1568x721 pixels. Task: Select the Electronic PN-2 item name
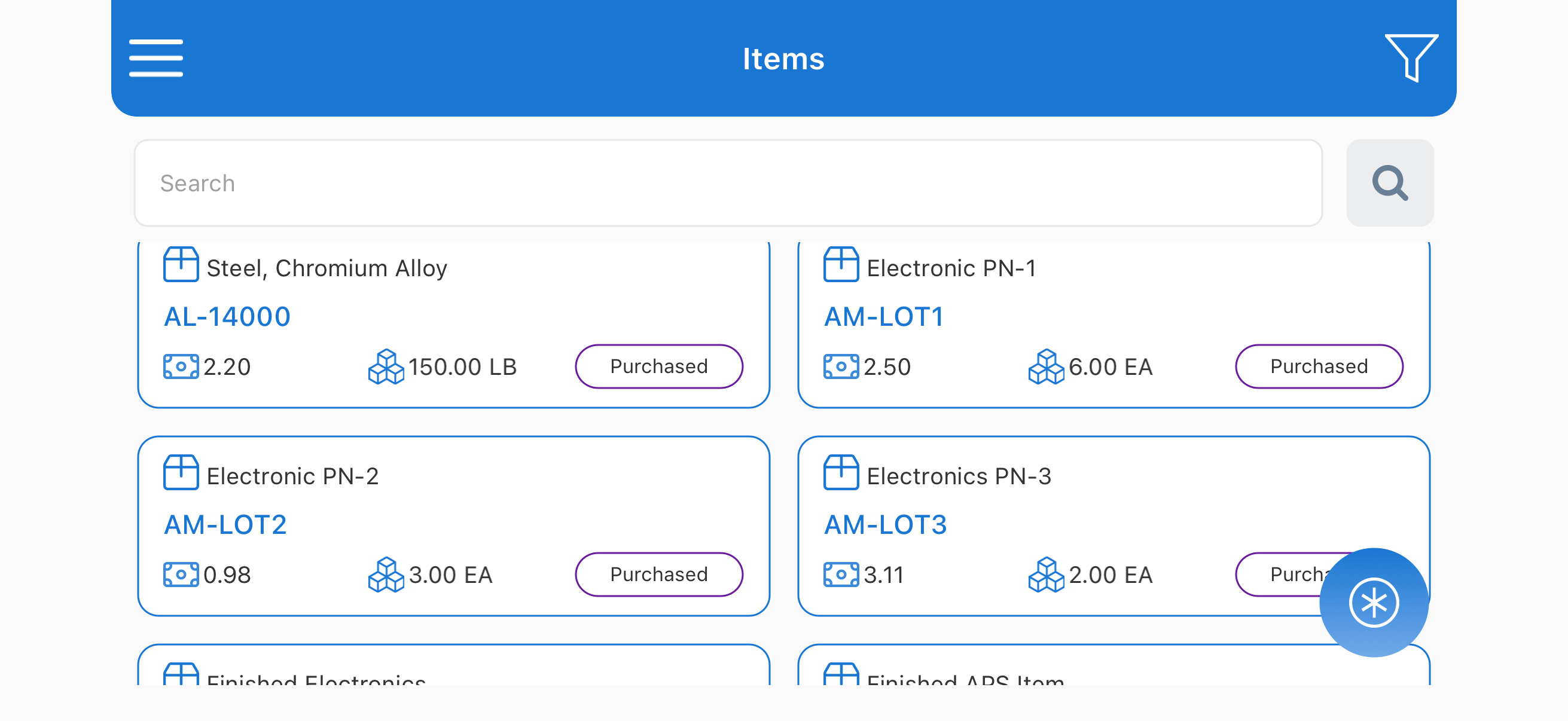pos(293,476)
